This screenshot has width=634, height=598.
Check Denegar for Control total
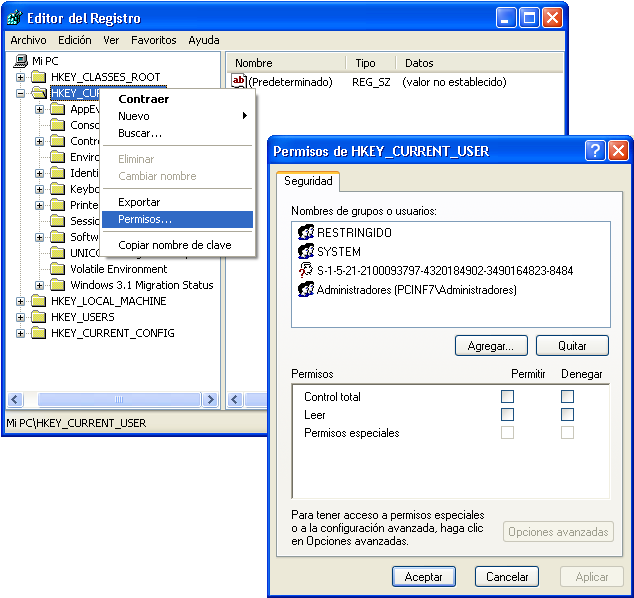click(567, 396)
